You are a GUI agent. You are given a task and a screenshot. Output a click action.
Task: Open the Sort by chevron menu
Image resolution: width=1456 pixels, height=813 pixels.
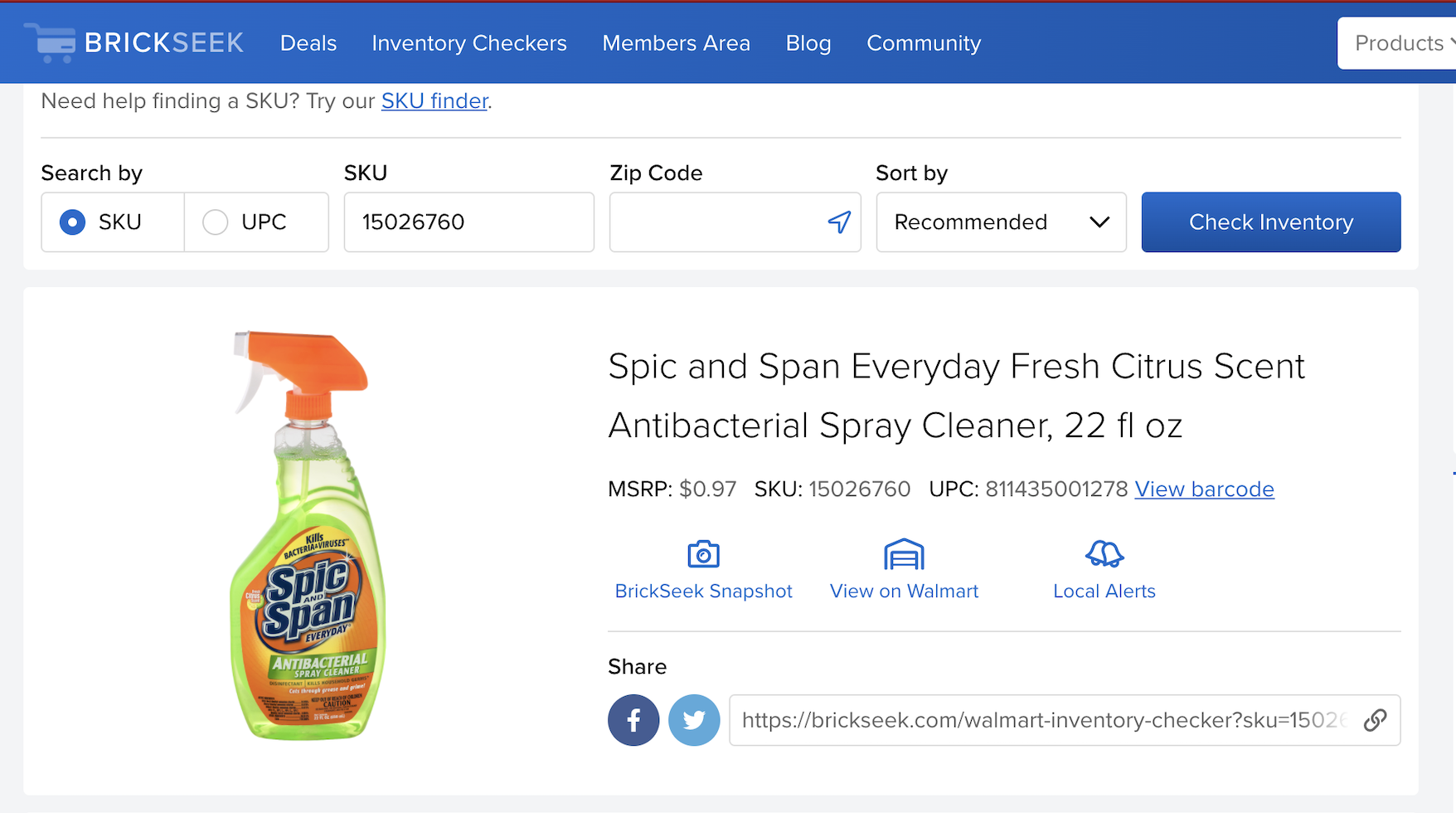(x=1100, y=222)
